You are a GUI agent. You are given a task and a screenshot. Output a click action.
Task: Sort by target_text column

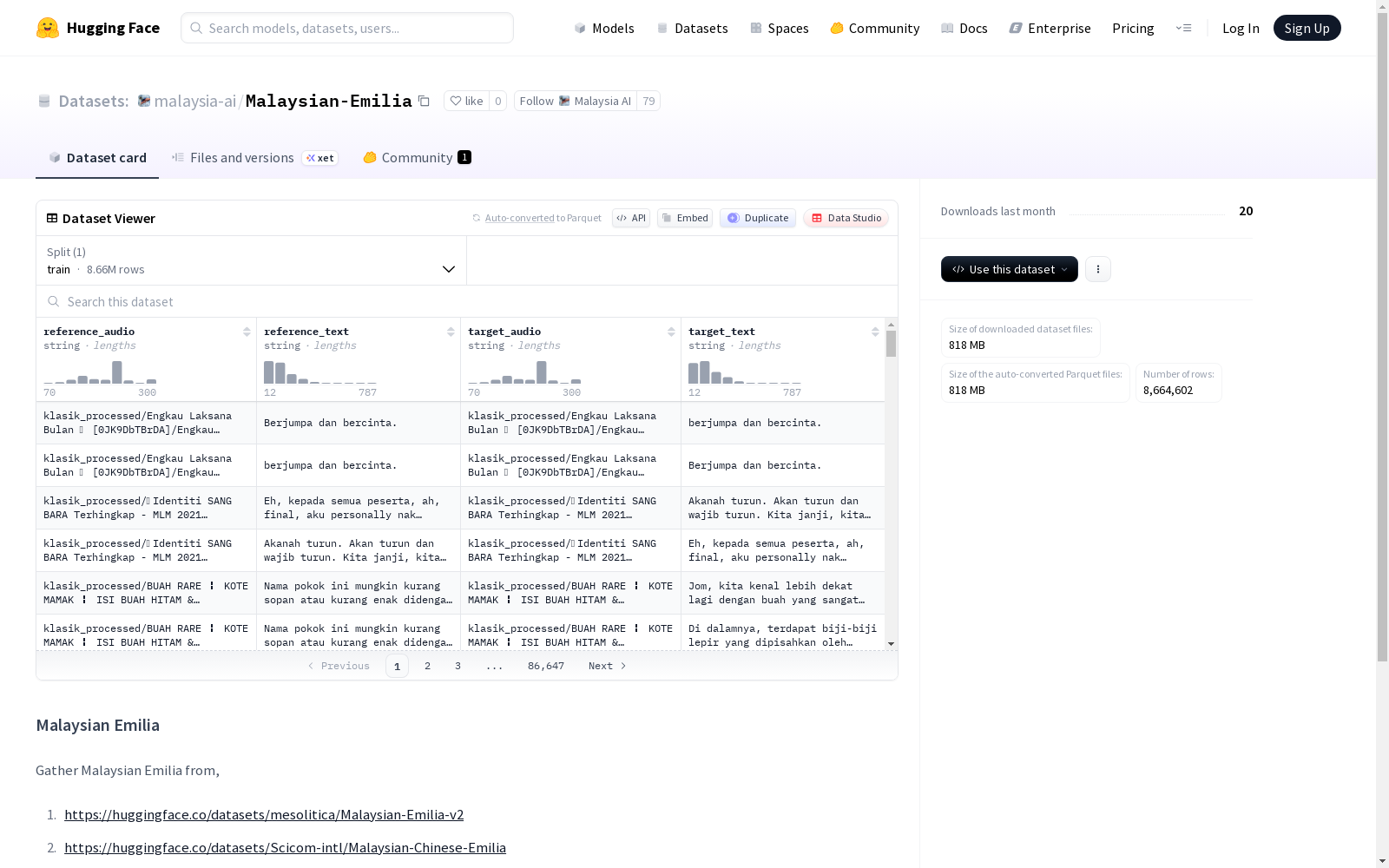click(875, 332)
